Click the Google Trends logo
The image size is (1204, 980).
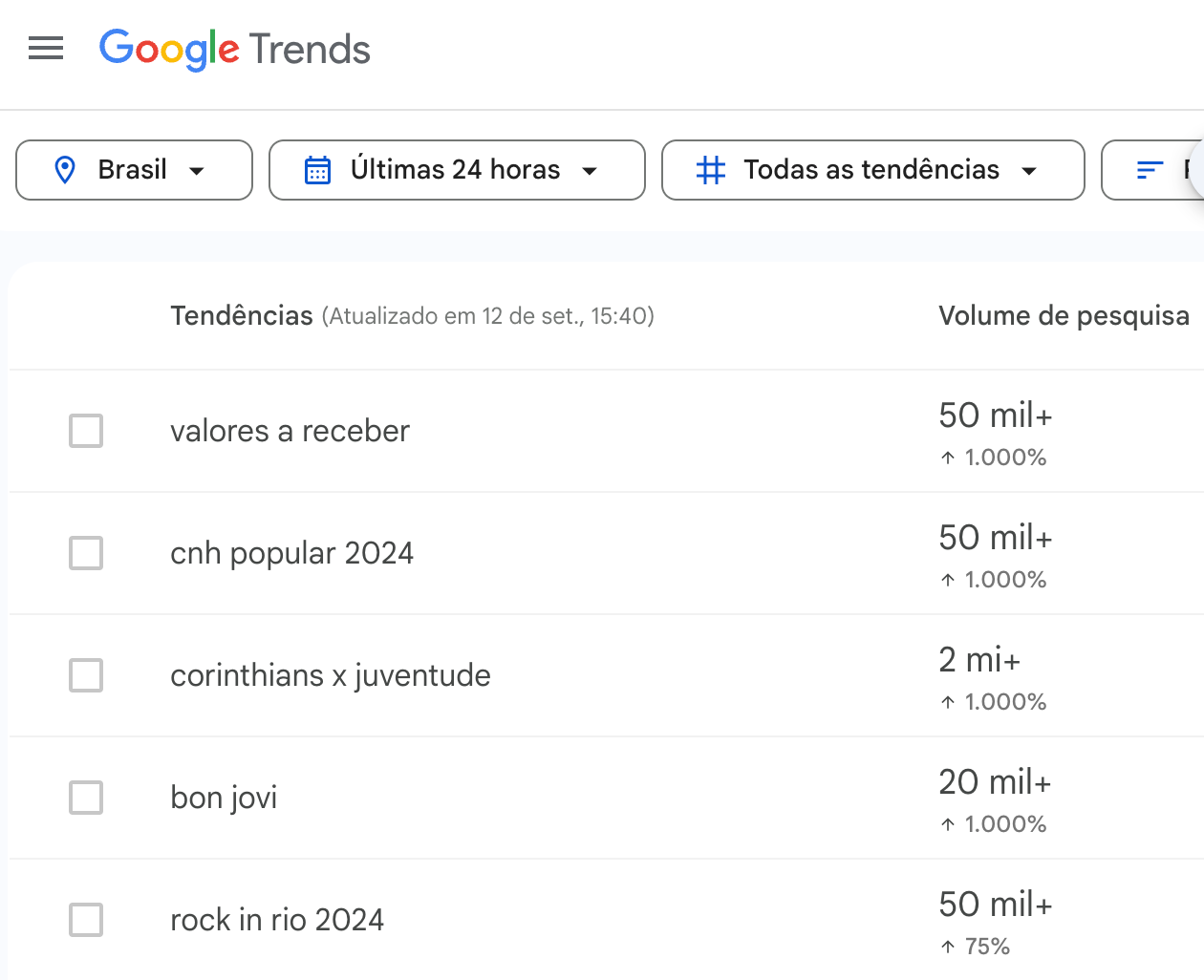pyautogui.click(x=235, y=49)
